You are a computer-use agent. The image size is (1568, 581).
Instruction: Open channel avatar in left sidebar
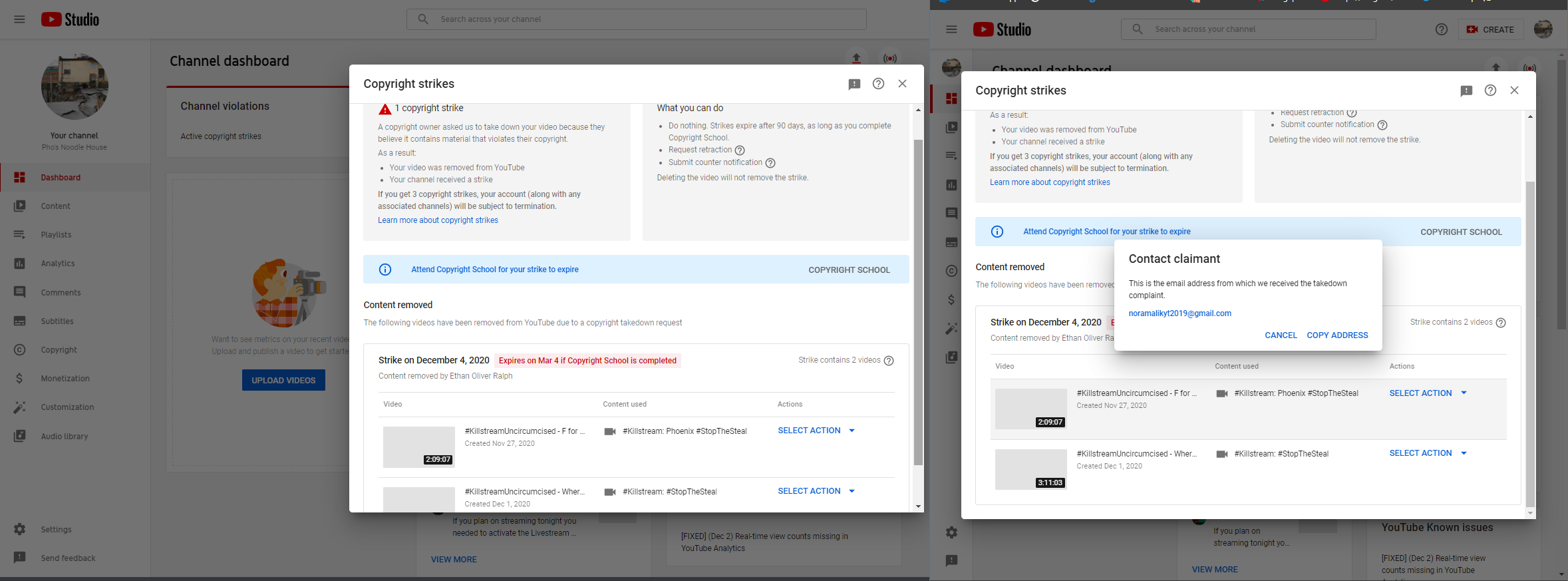tap(75, 87)
